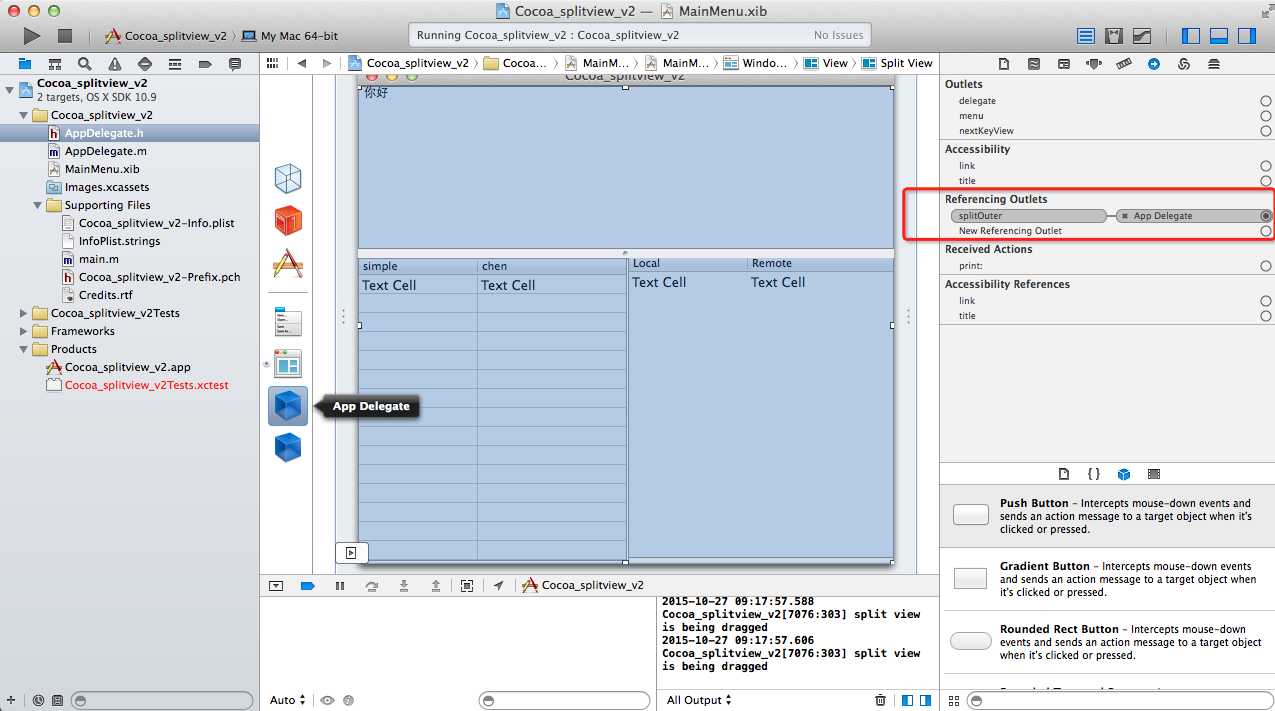Open the Cocoa_splitview_v2 scheme selector

[166, 36]
